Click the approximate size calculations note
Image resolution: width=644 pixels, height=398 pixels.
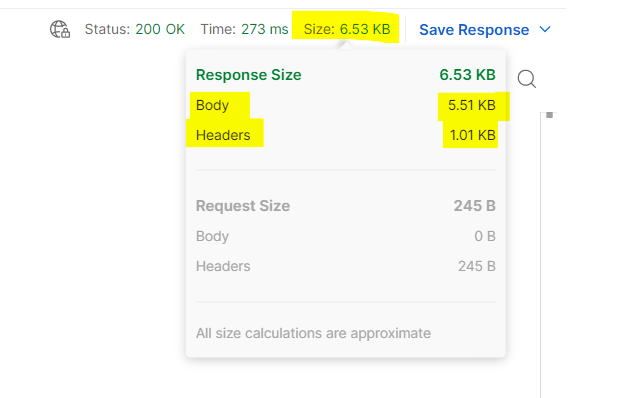point(313,333)
